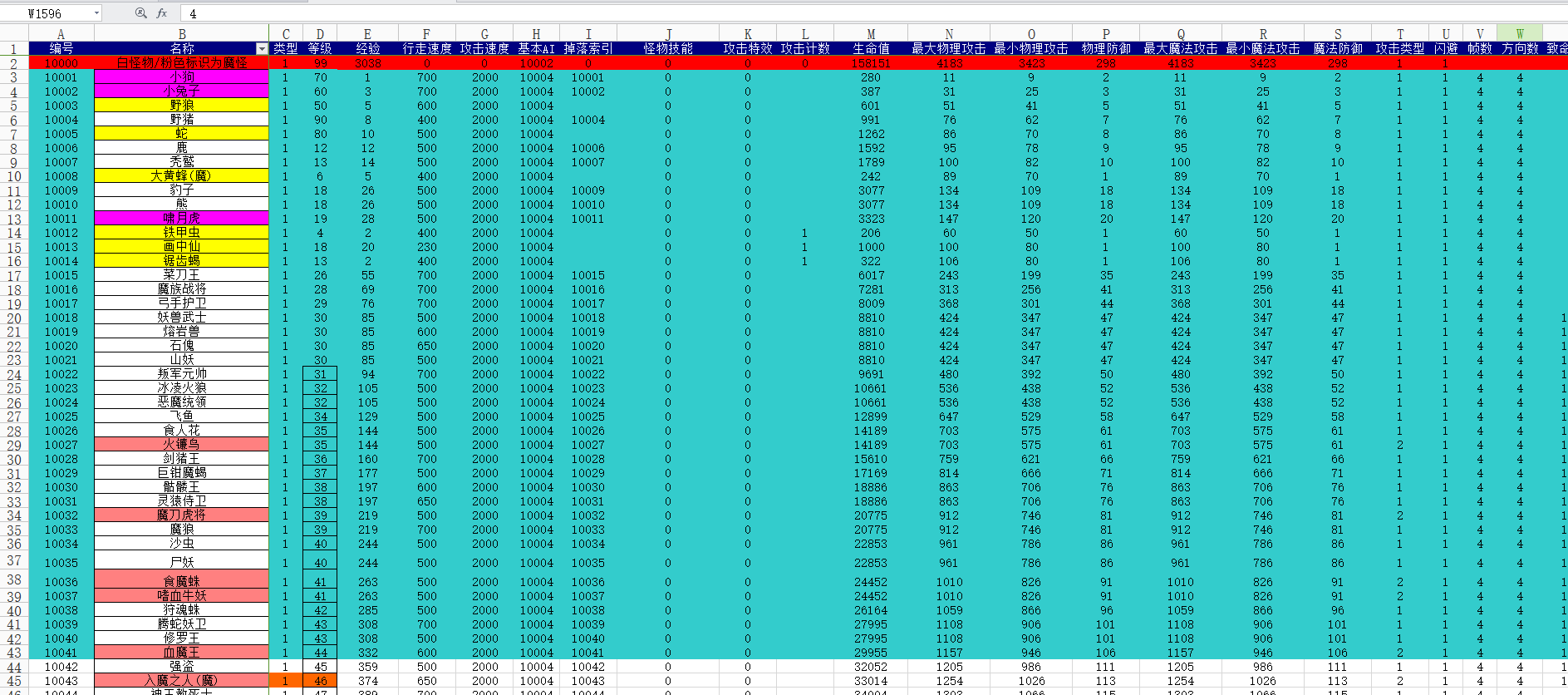Click the 最小物理攻击 header cell
The image size is (1568, 695).
(1031, 49)
